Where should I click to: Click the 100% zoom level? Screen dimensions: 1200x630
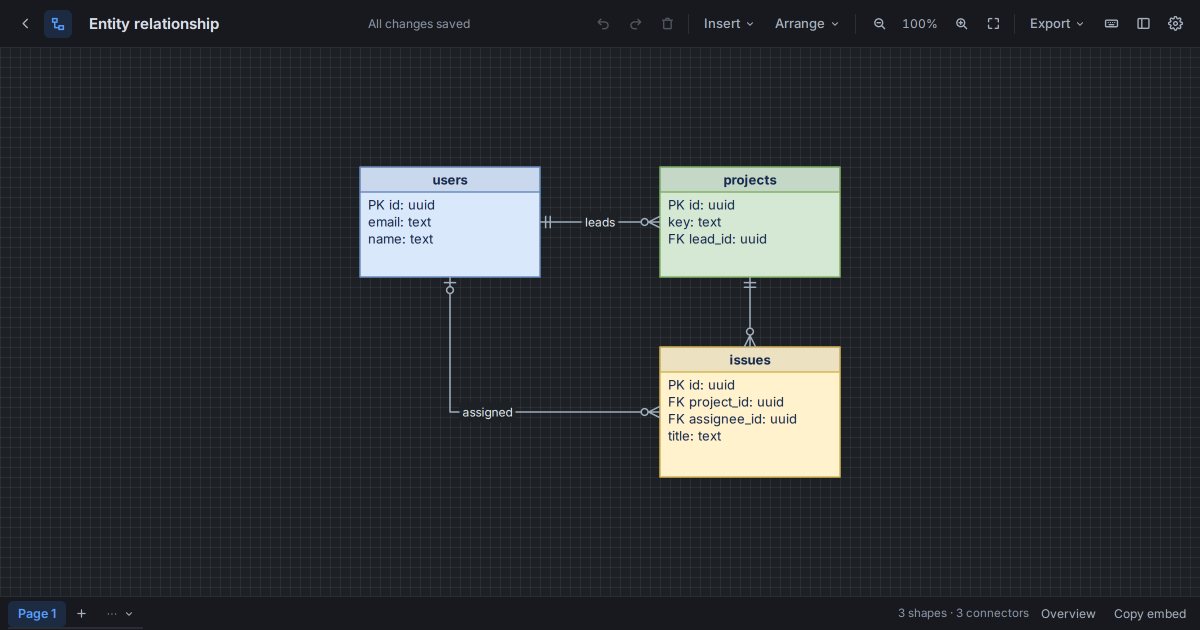click(x=920, y=24)
